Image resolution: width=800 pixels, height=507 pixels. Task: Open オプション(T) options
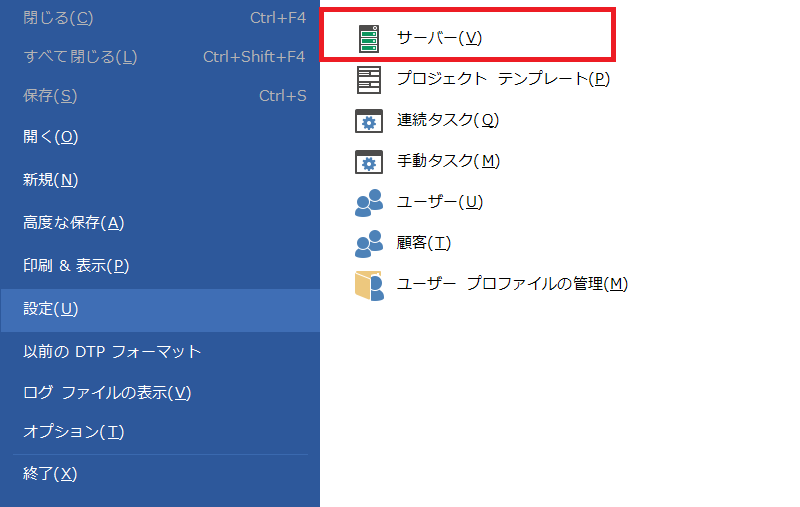pos(73,432)
